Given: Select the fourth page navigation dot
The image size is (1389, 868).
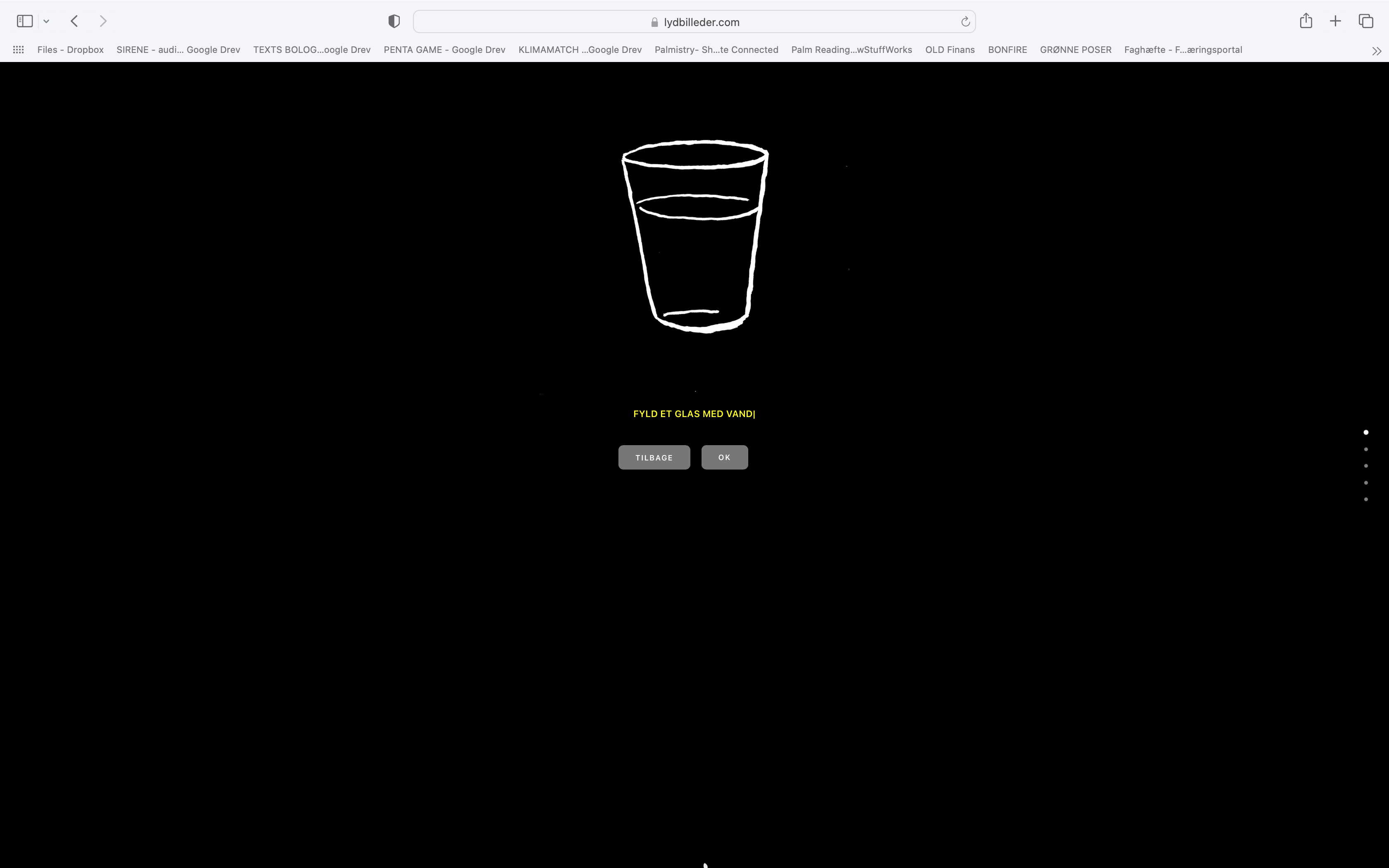Looking at the screenshot, I should pos(1366,483).
